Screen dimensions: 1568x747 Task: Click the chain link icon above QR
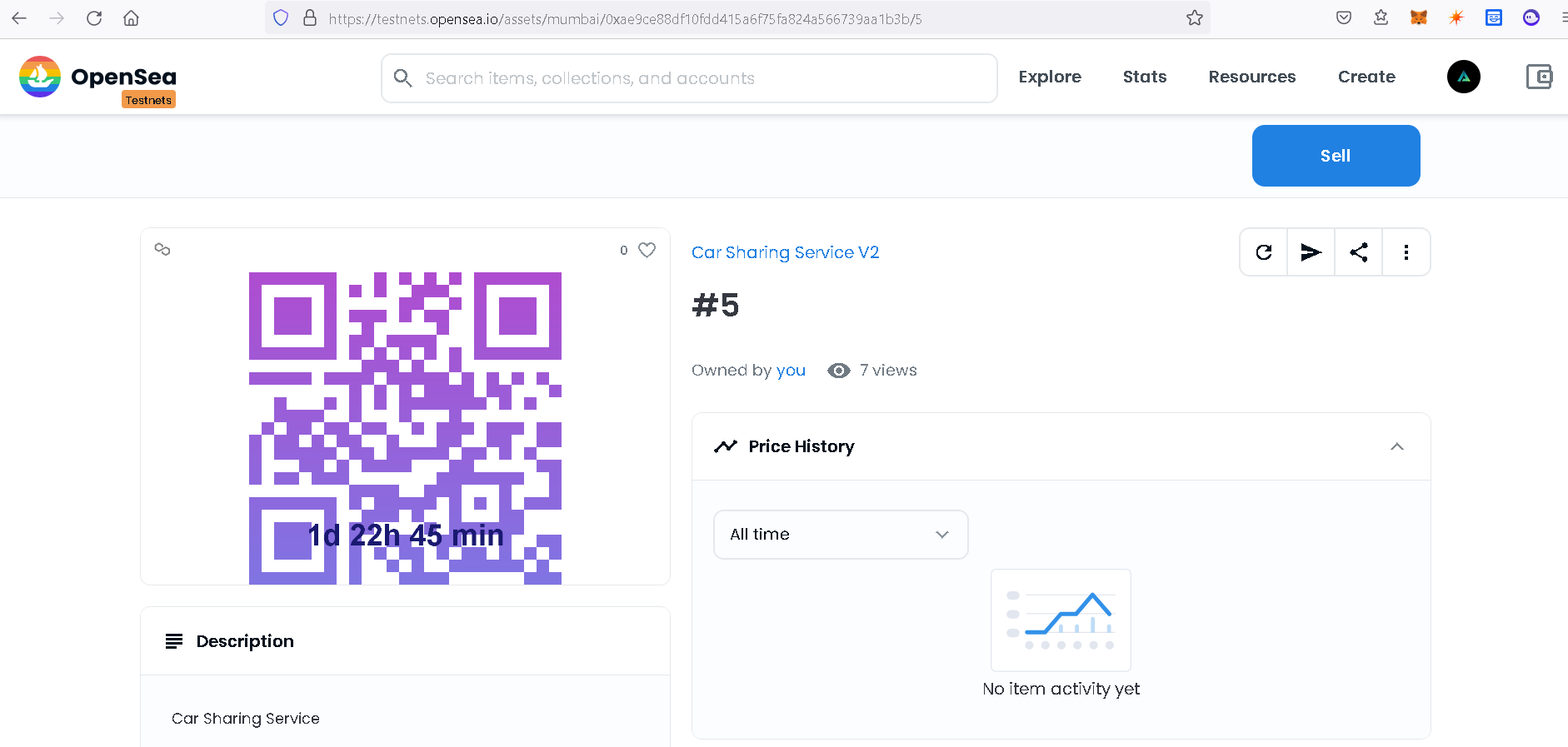(162, 249)
